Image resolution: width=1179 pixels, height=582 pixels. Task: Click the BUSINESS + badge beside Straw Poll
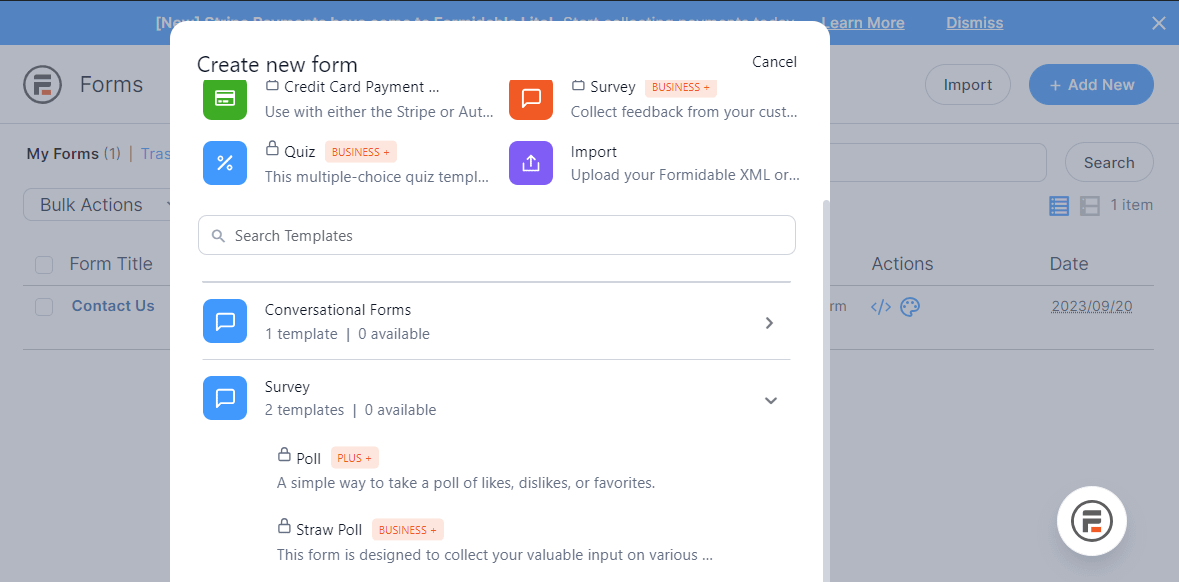(x=408, y=530)
